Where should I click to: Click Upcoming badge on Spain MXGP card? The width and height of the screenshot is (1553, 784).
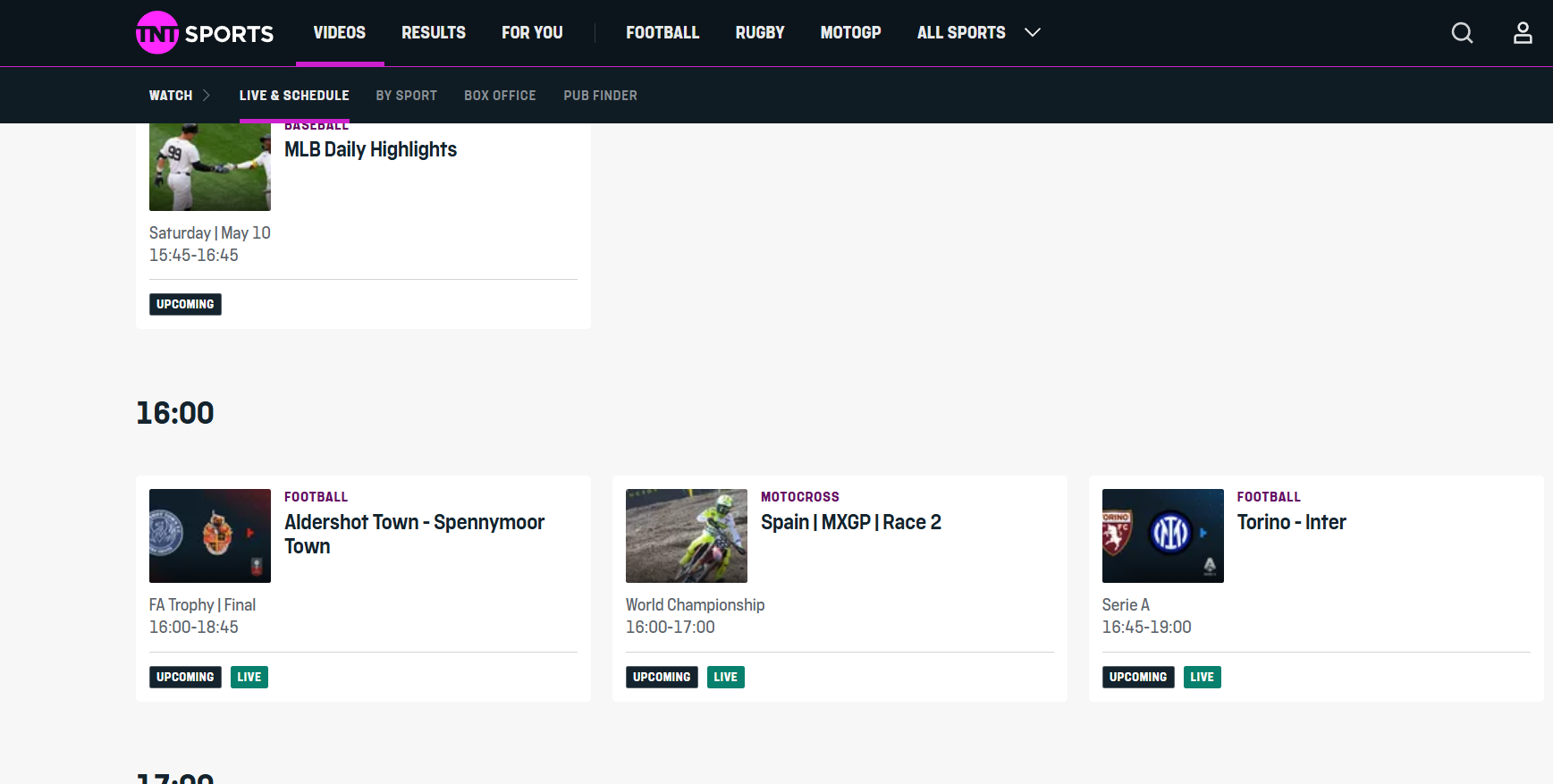click(662, 677)
